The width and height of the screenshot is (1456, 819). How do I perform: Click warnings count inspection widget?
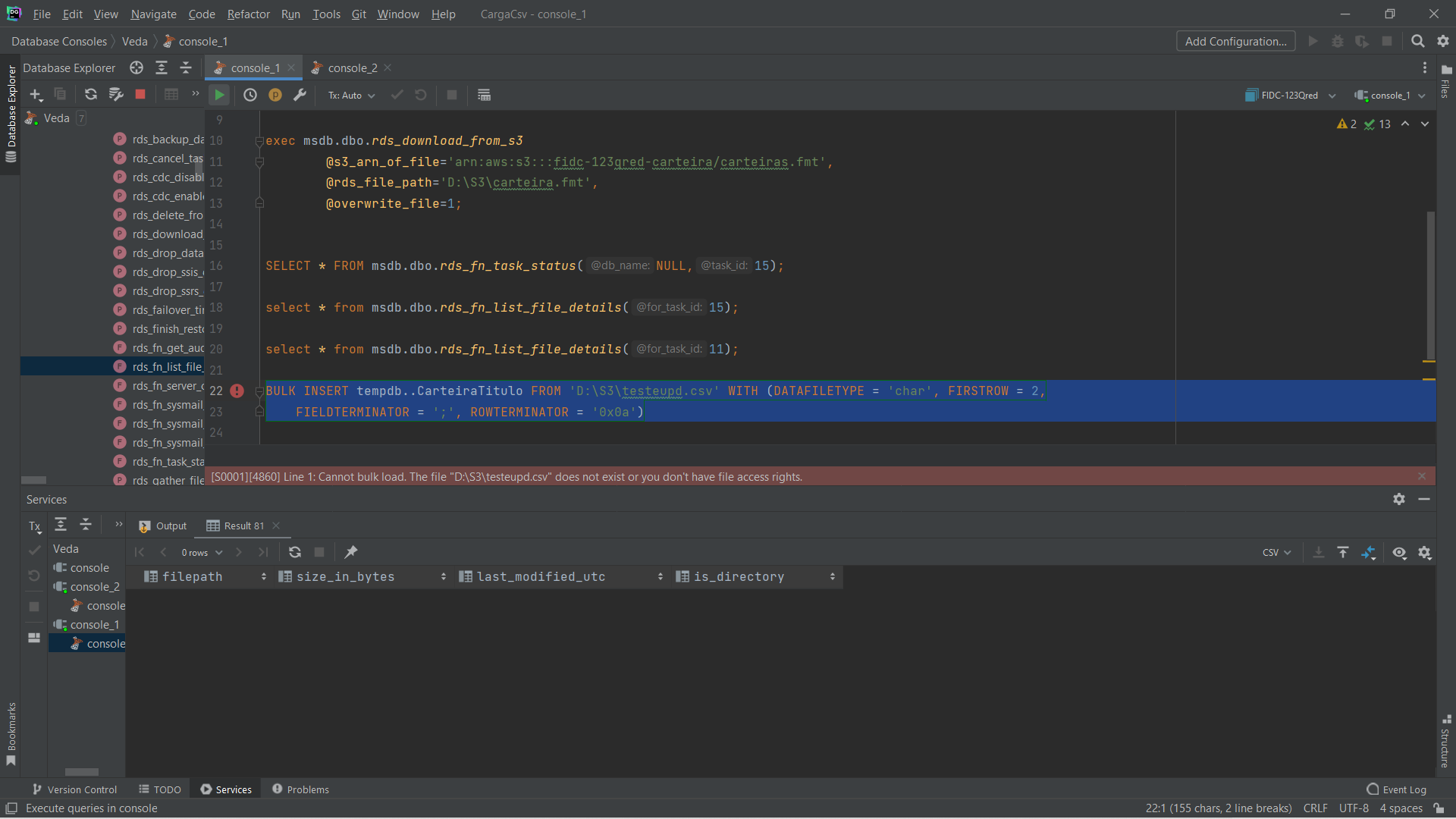tap(1347, 124)
